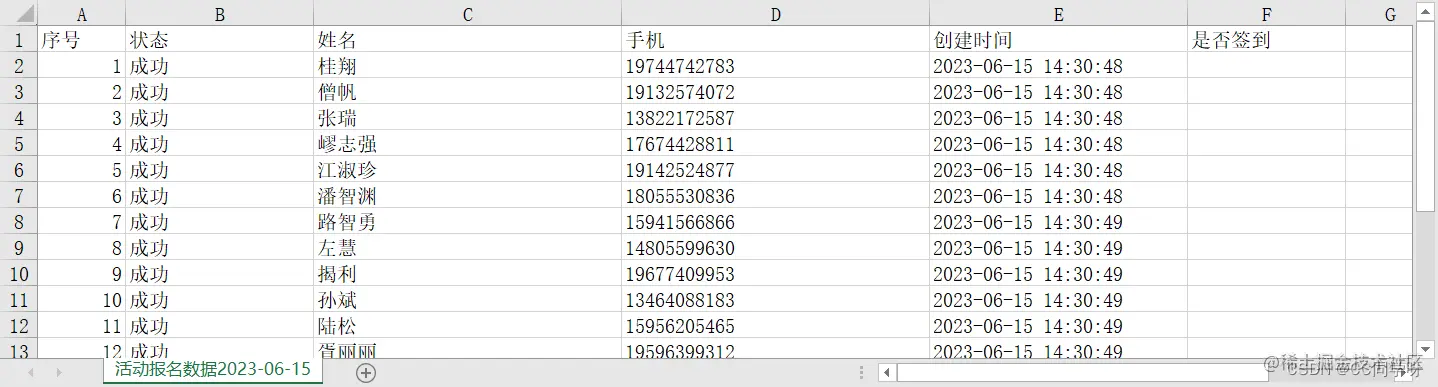
Task: Select name cell 张瑞
Action: tap(468, 118)
